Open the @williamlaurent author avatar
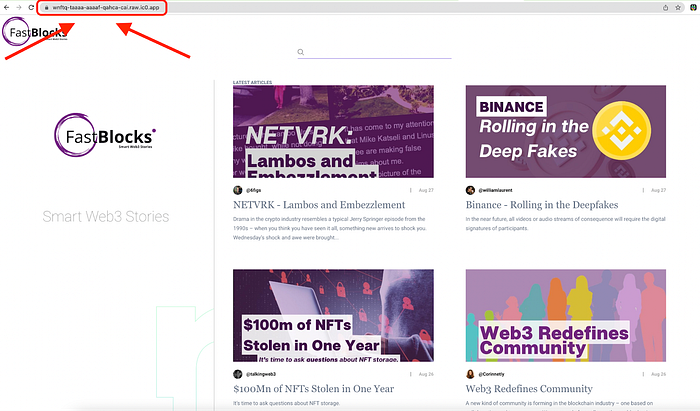 (x=470, y=190)
